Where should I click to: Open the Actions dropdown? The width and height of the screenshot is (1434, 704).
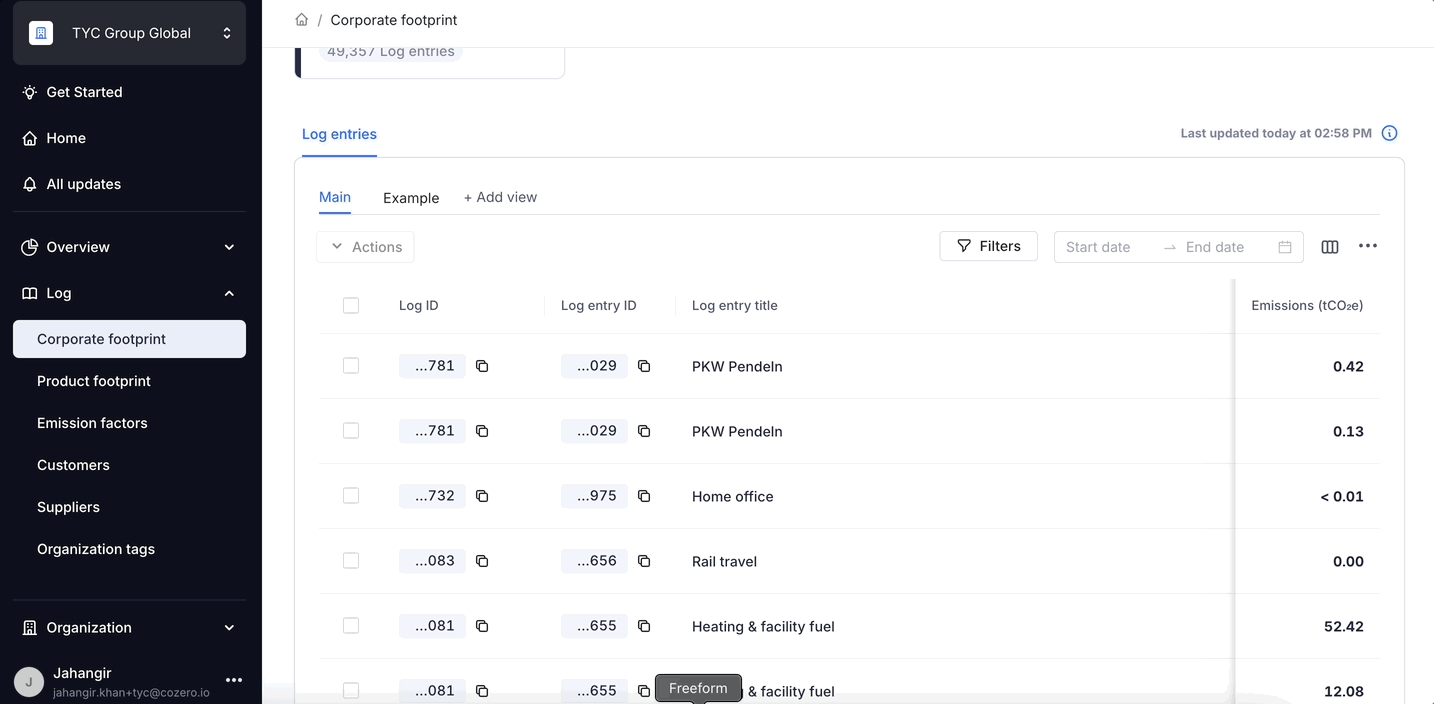[365, 247]
